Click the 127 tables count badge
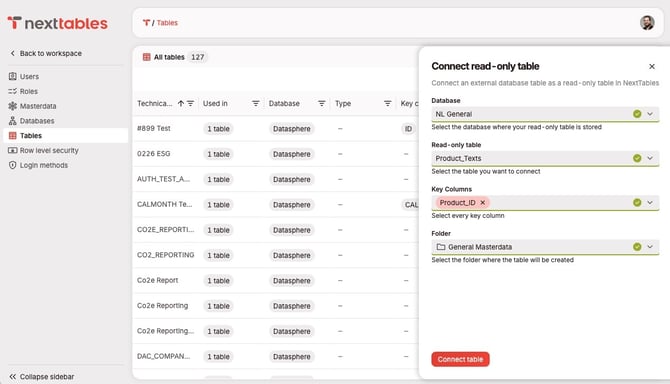 (197, 57)
